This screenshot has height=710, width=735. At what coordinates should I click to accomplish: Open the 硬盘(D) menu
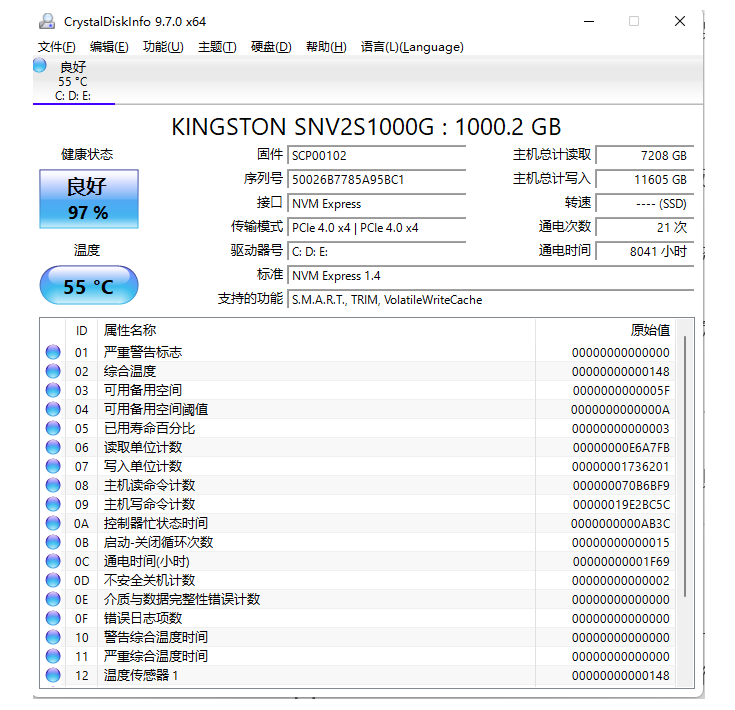point(271,47)
